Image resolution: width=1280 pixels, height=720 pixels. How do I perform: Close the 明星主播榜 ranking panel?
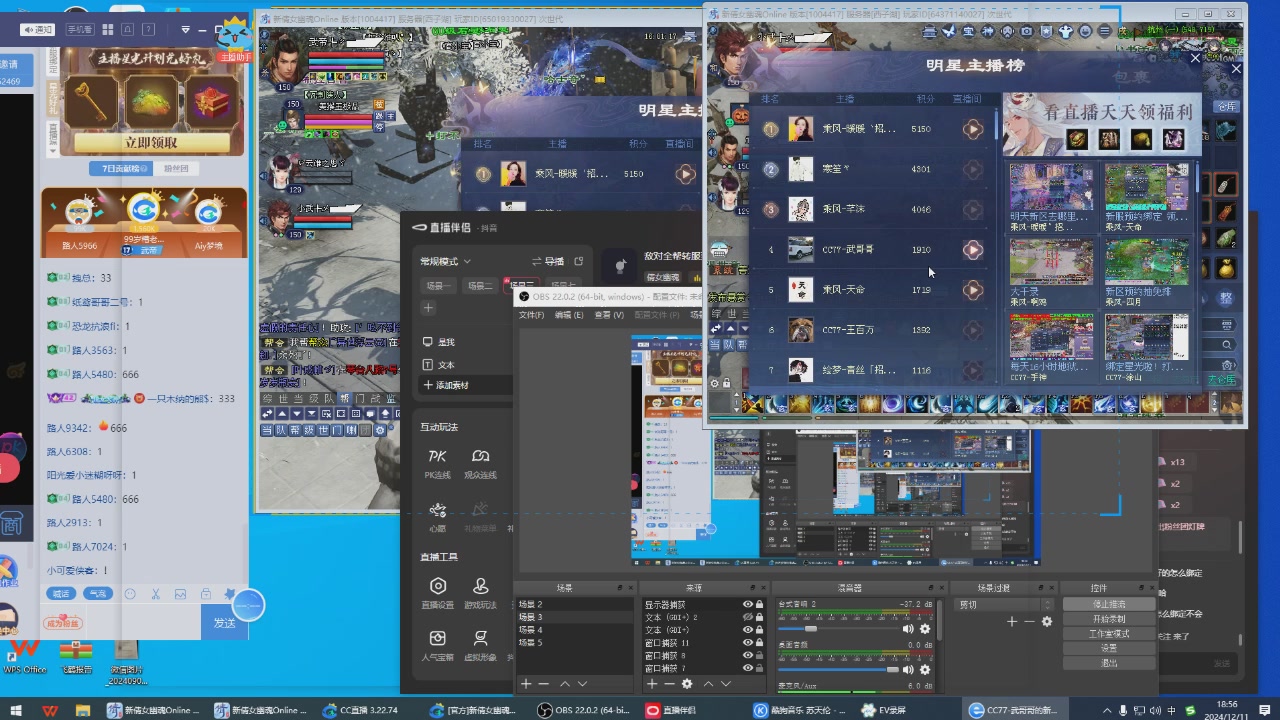pyautogui.click(x=1195, y=58)
